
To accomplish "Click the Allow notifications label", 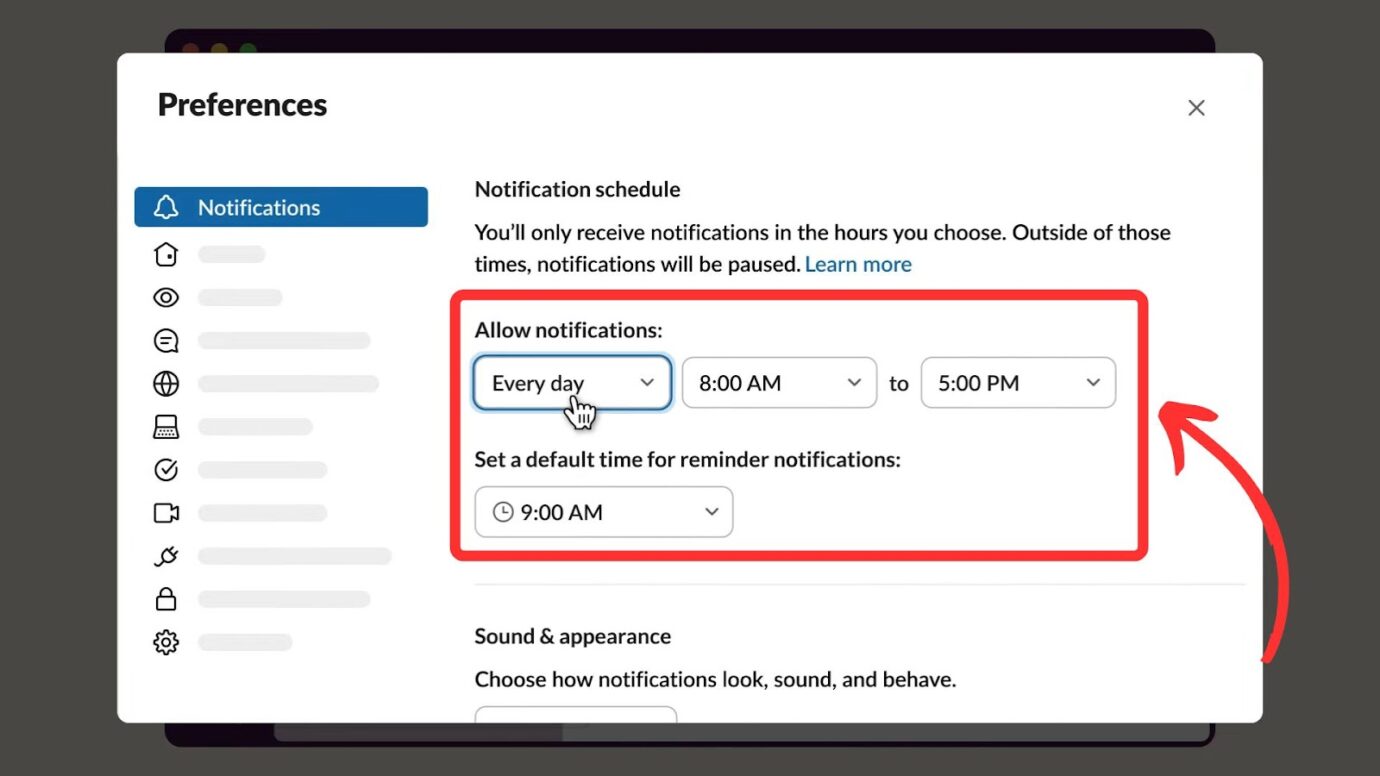I will (x=569, y=330).
